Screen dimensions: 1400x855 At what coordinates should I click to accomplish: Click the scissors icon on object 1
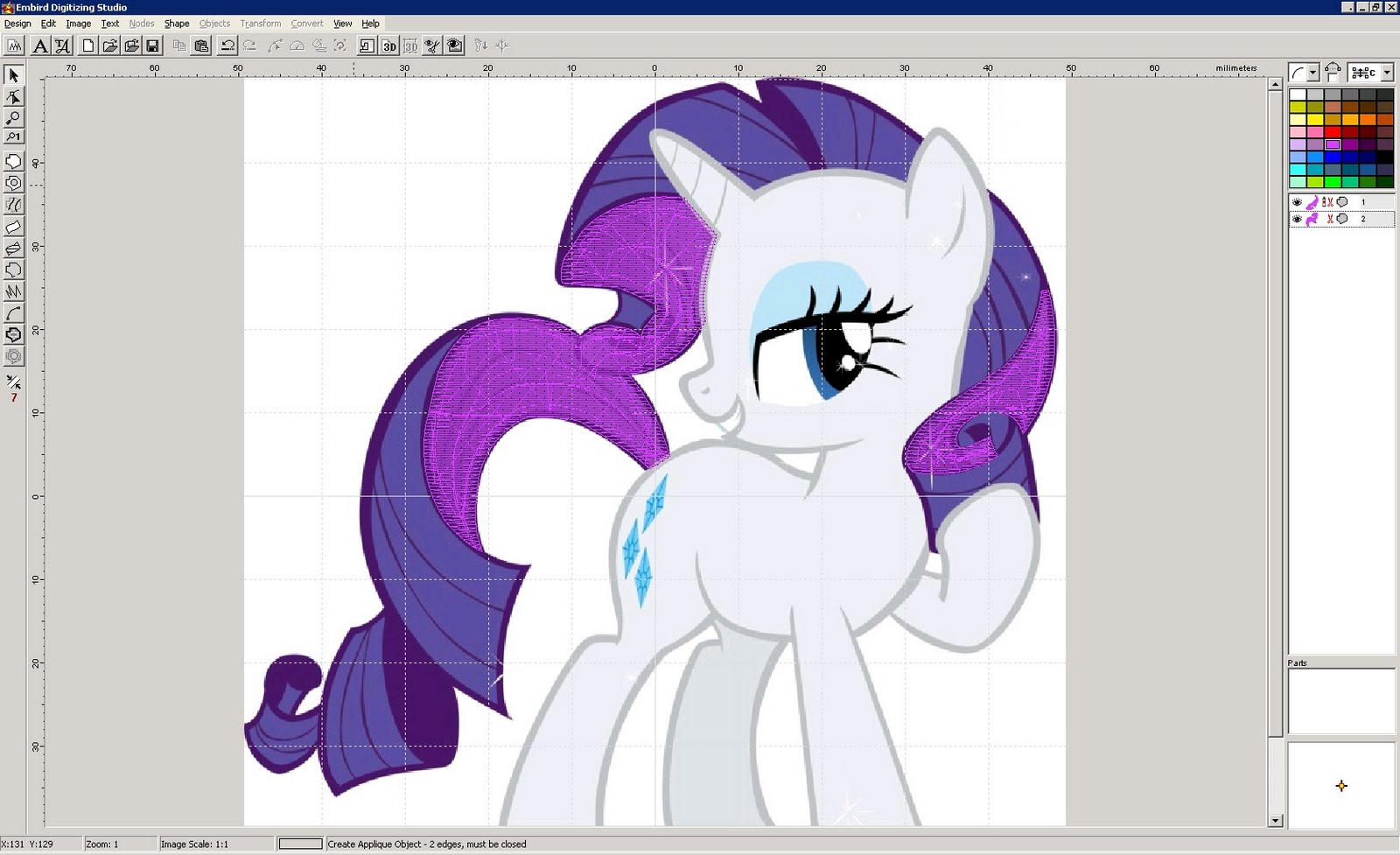pyautogui.click(x=1331, y=201)
